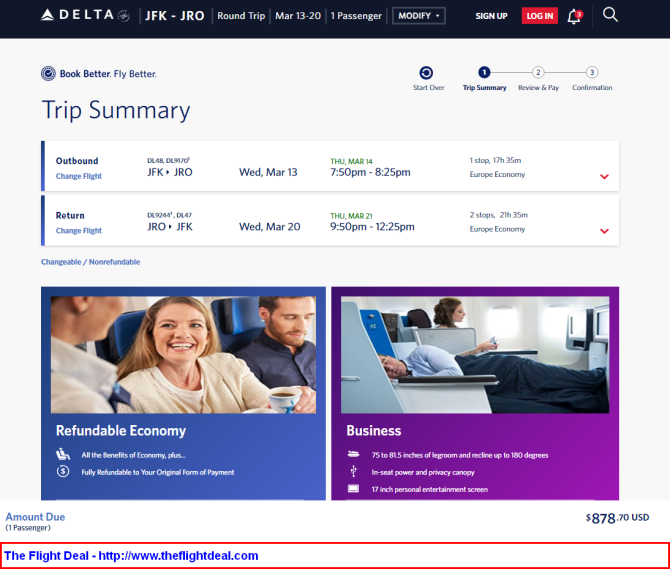Open the MODIFY dropdown
This screenshot has width=670, height=569.
tap(418, 16)
